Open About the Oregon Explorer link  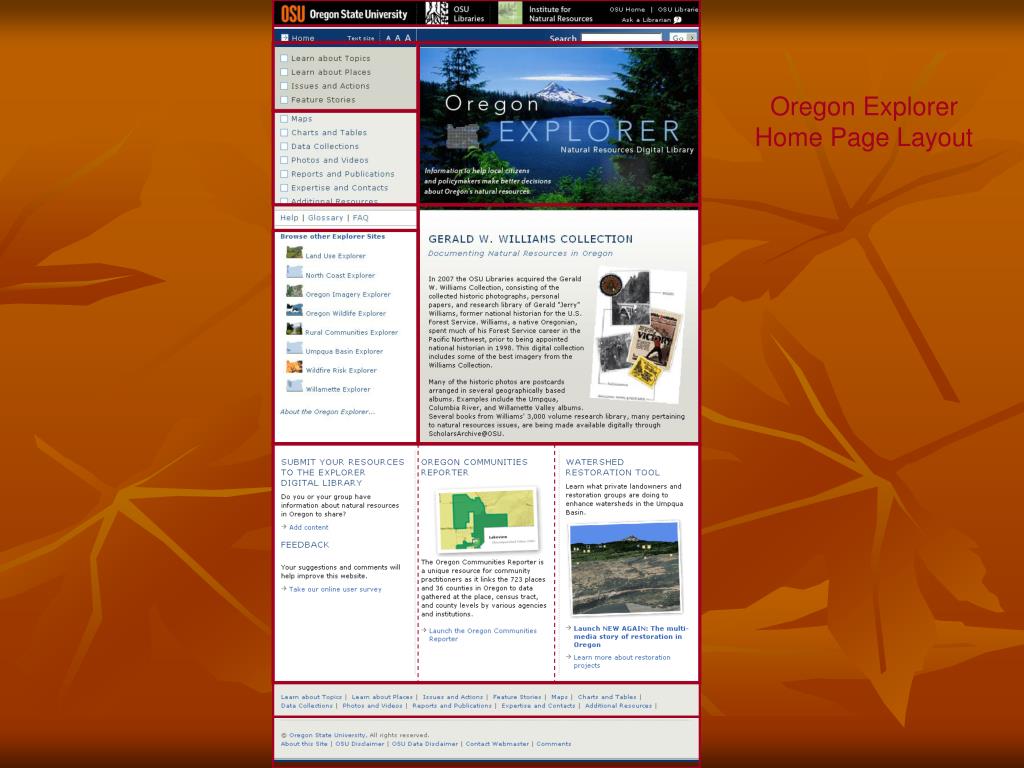(x=328, y=411)
